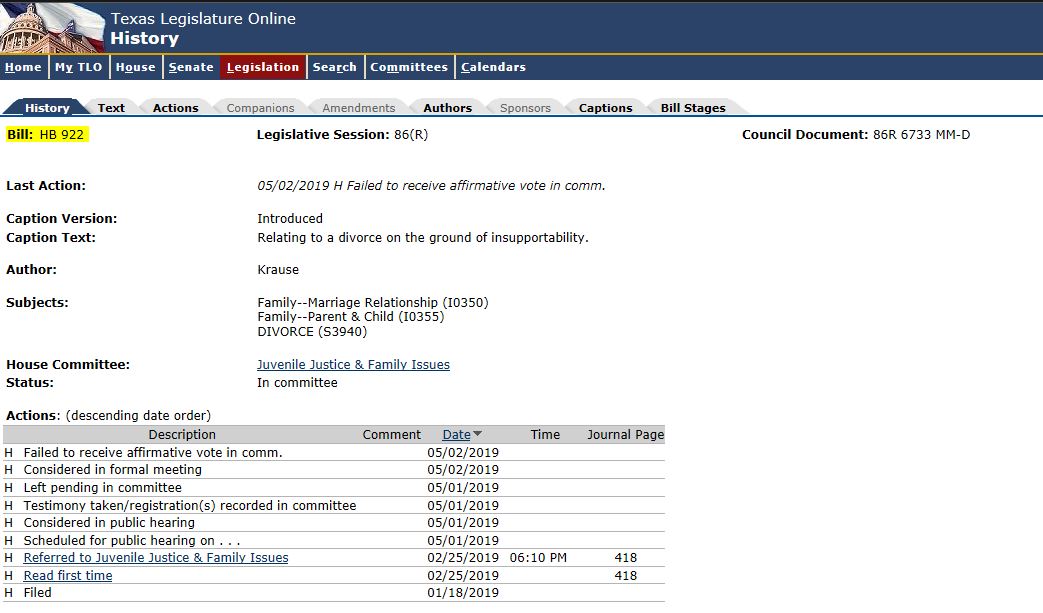Open the Home menu item

tap(23, 67)
